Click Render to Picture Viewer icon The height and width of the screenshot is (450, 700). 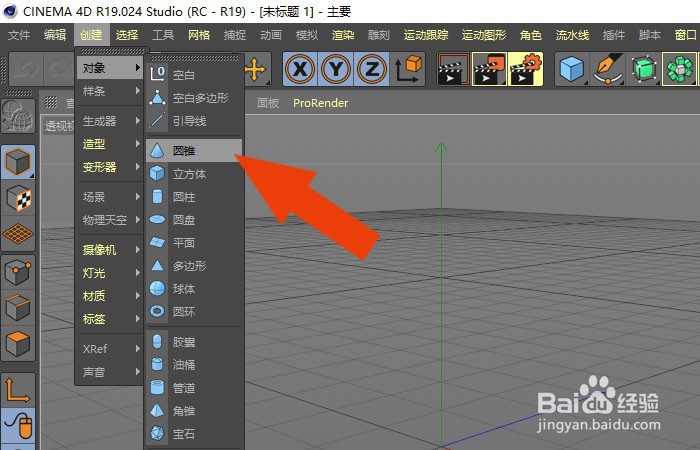[489, 69]
